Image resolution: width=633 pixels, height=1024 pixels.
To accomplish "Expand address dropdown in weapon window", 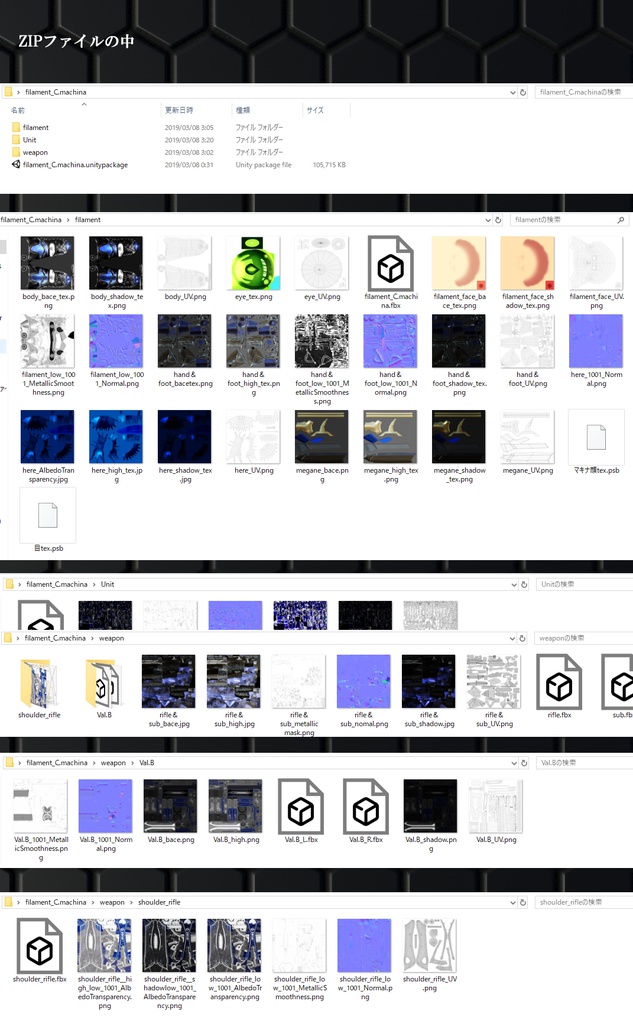I will (x=512, y=638).
